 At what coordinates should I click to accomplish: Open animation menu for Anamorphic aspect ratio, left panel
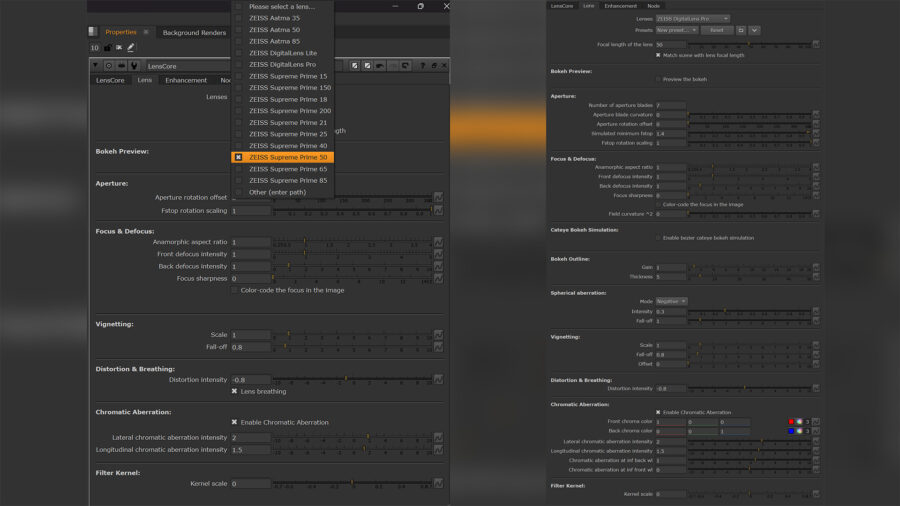coord(439,242)
